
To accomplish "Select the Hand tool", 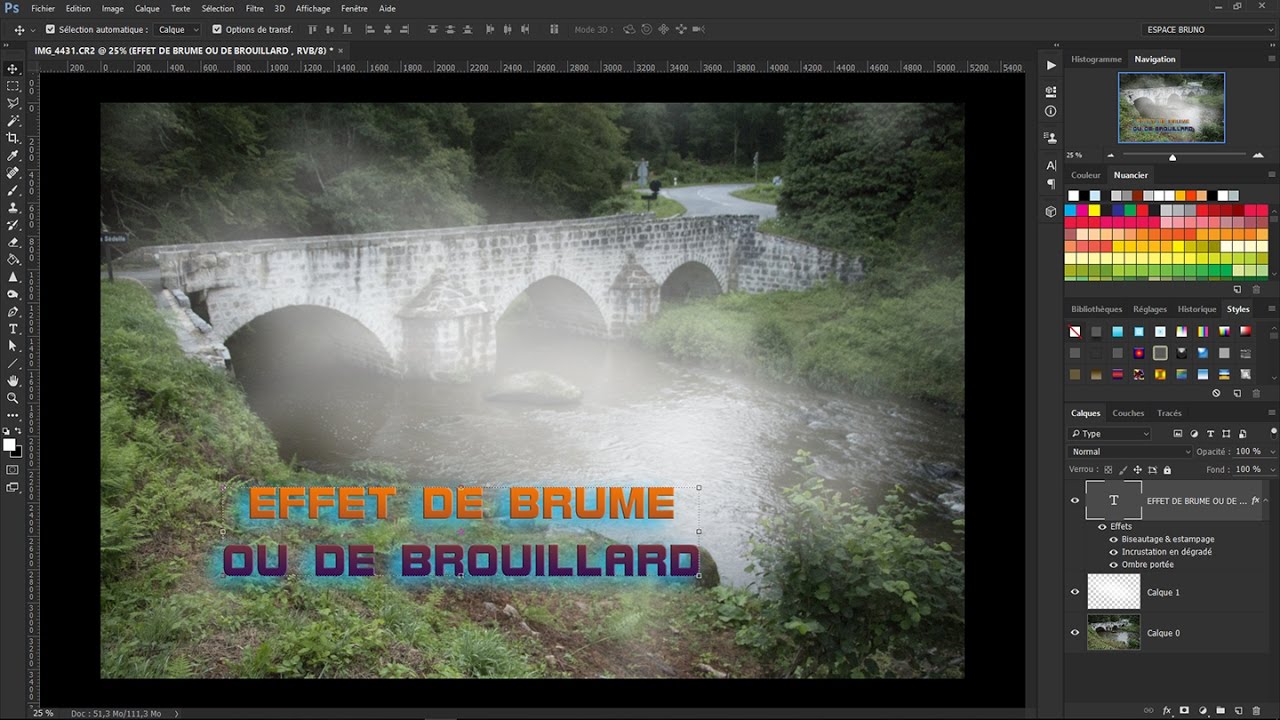I will (x=13, y=380).
